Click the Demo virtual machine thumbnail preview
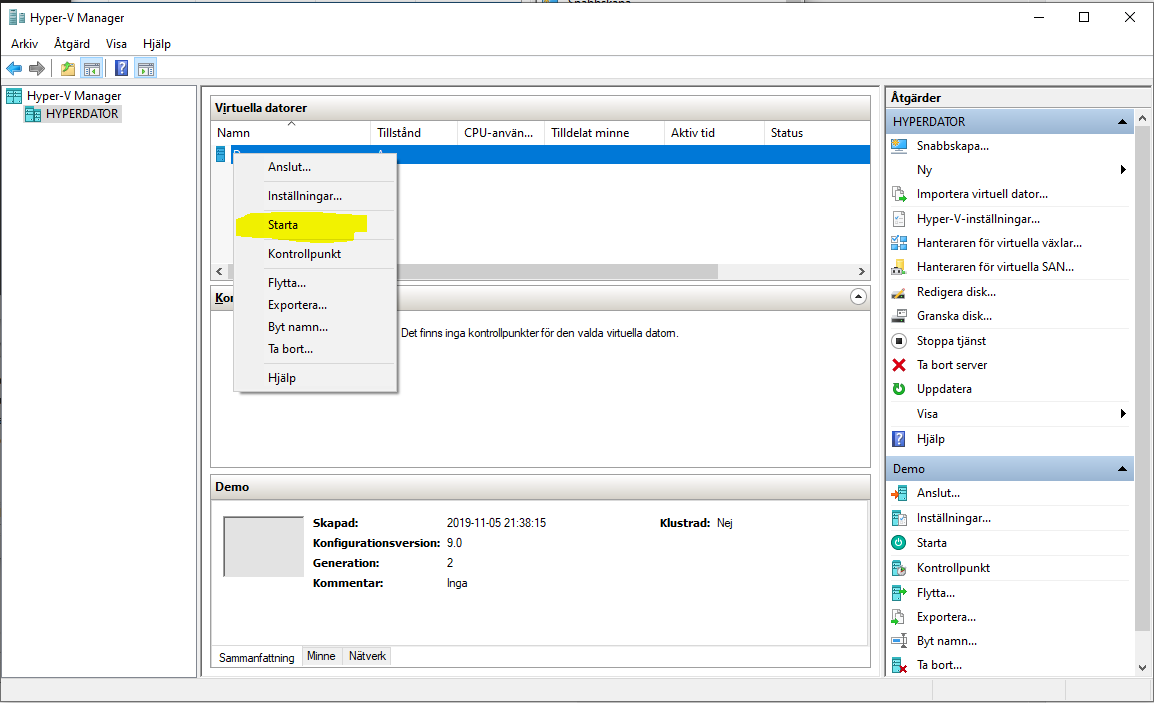The width and height of the screenshot is (1154, 703). pos(263,546)
